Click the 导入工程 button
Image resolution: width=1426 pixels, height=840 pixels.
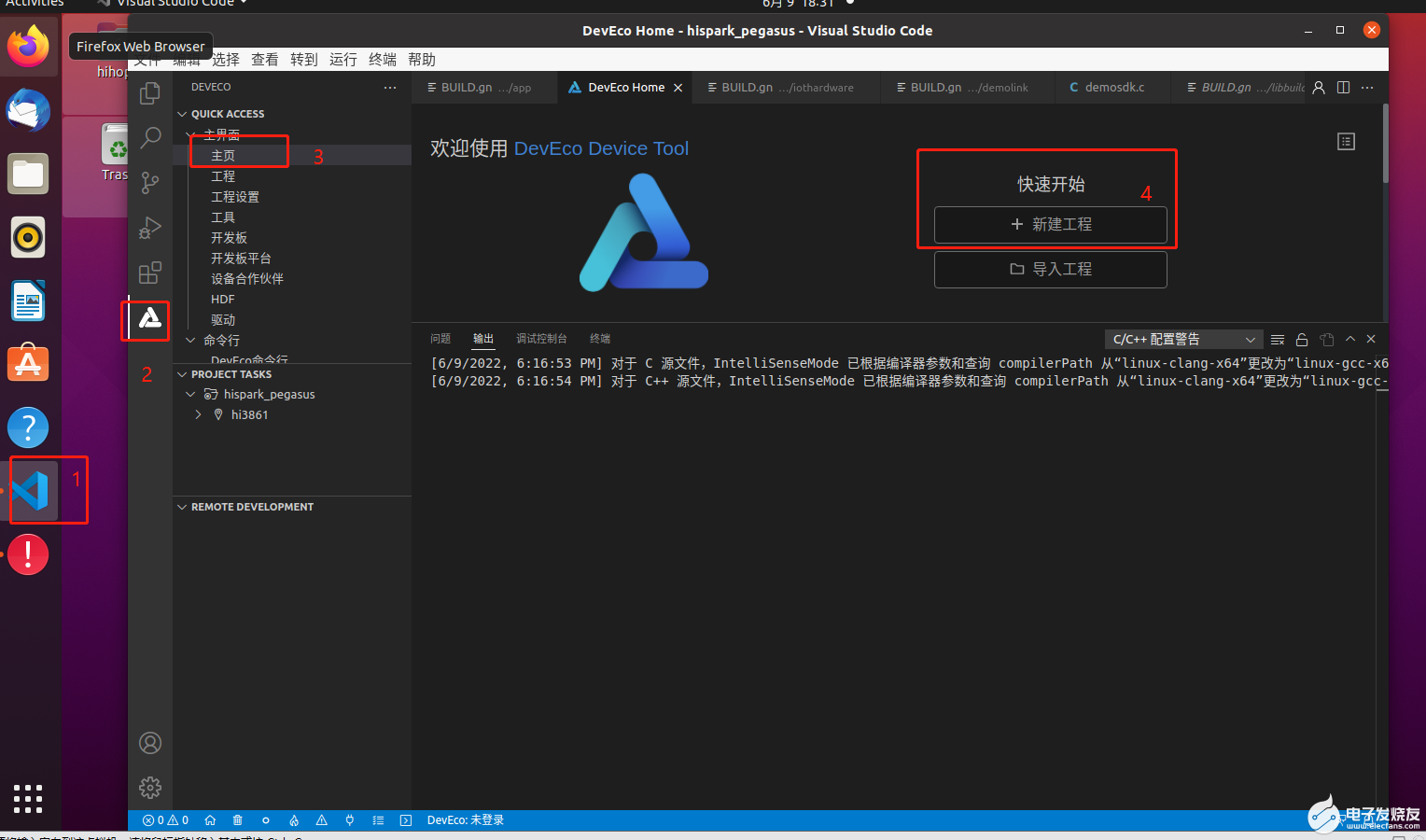1051,270
